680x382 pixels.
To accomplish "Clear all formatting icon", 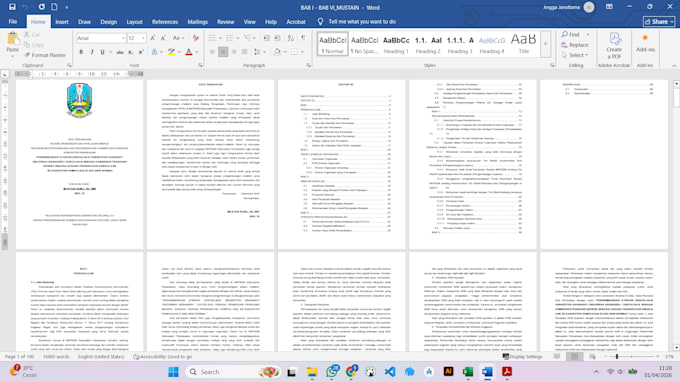I will click(196, 38).
